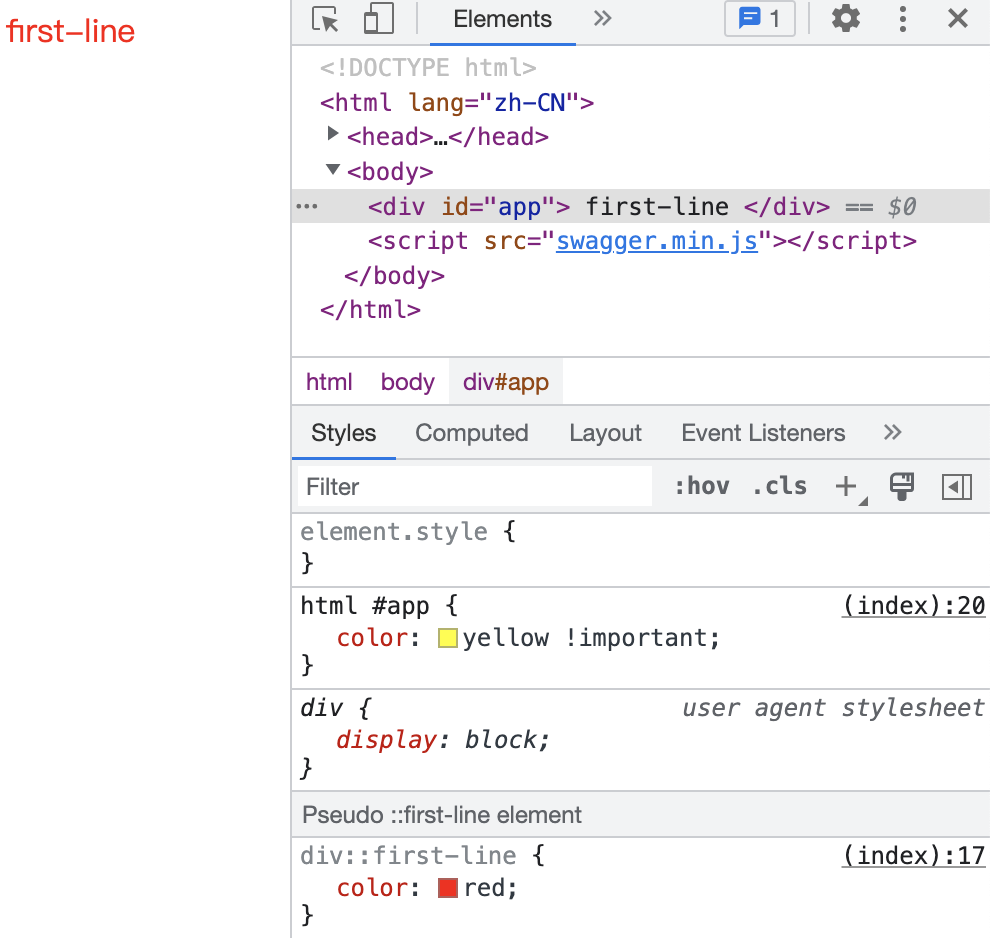This screenshot has height=938, width=990.
Task: Edit the color property name in html #app rule
Action: [372, 638]
